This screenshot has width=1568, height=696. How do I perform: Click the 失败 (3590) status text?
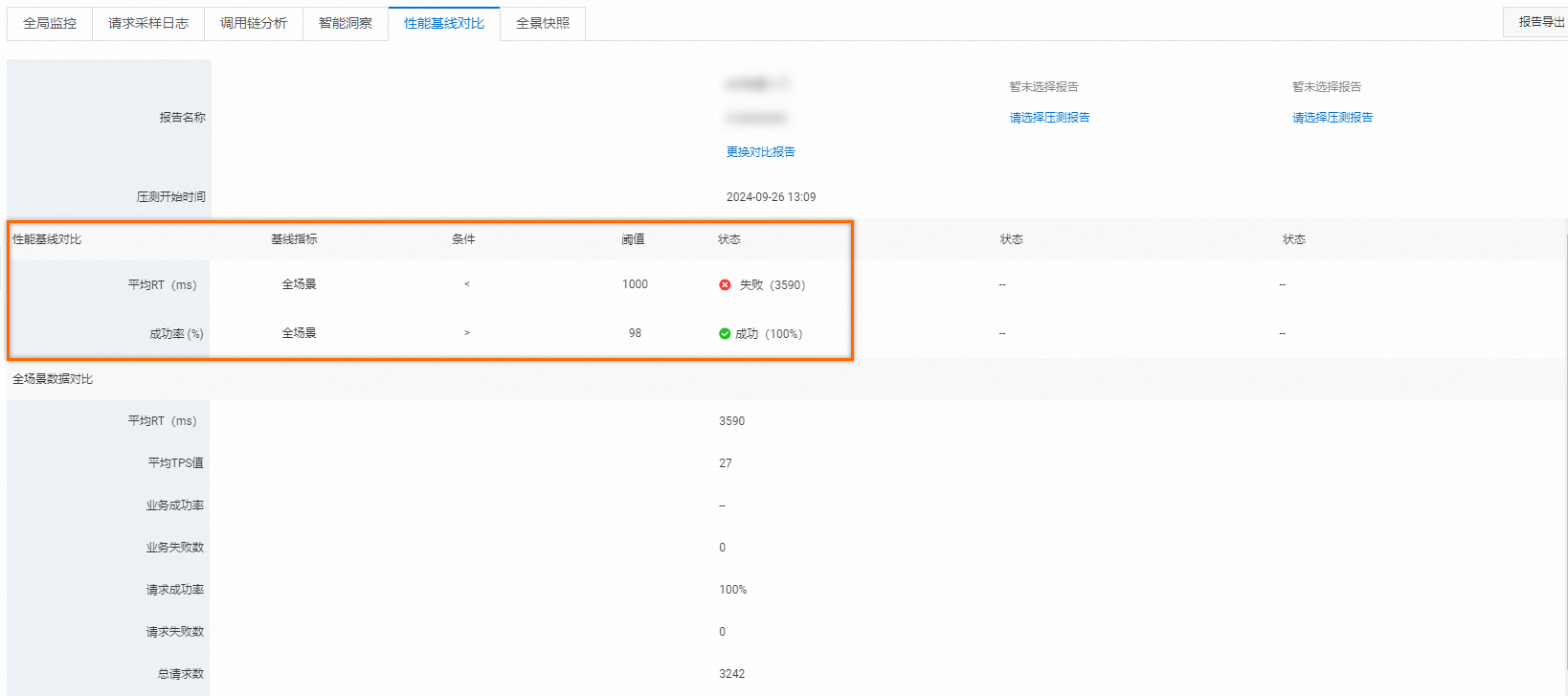773,285
